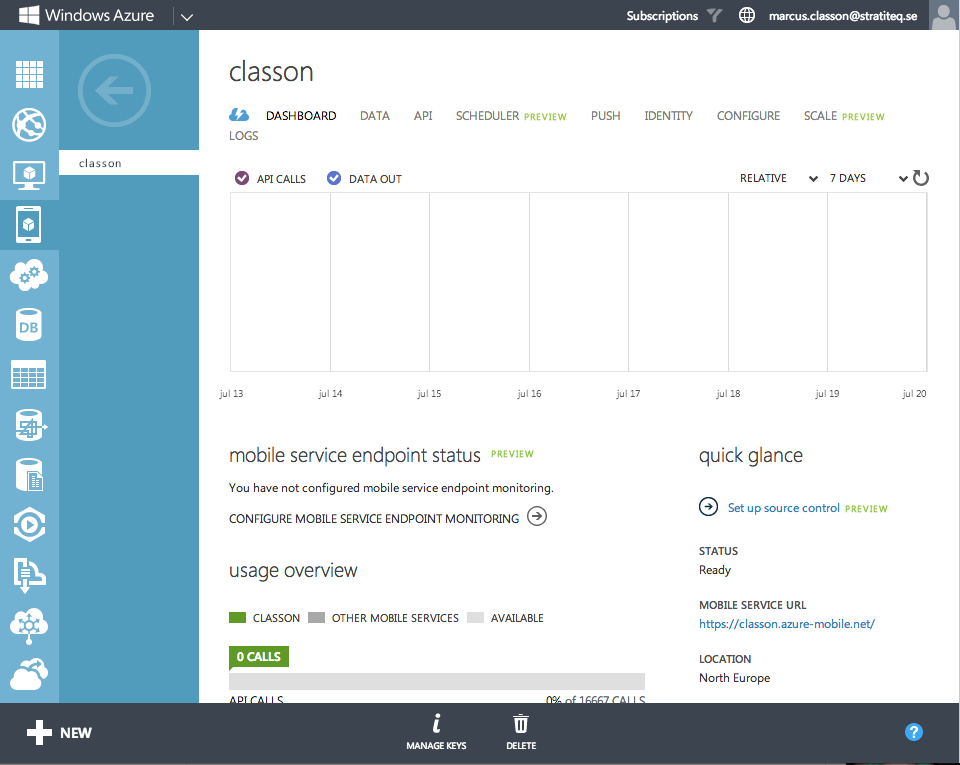Open the SQL Databases DB icon

[x=29, y=326]
